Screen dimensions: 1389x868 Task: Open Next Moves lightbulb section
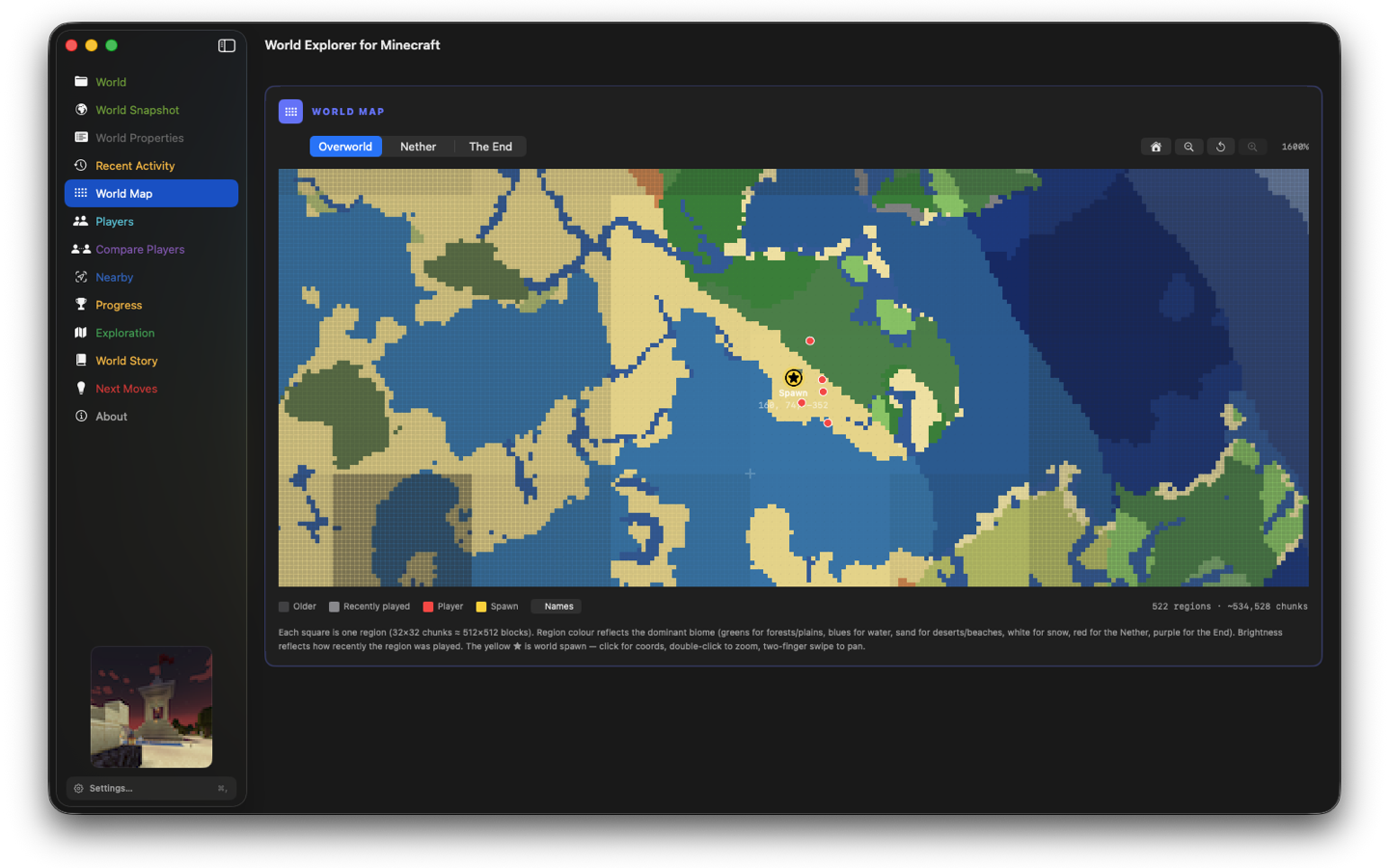coord(151,389)
